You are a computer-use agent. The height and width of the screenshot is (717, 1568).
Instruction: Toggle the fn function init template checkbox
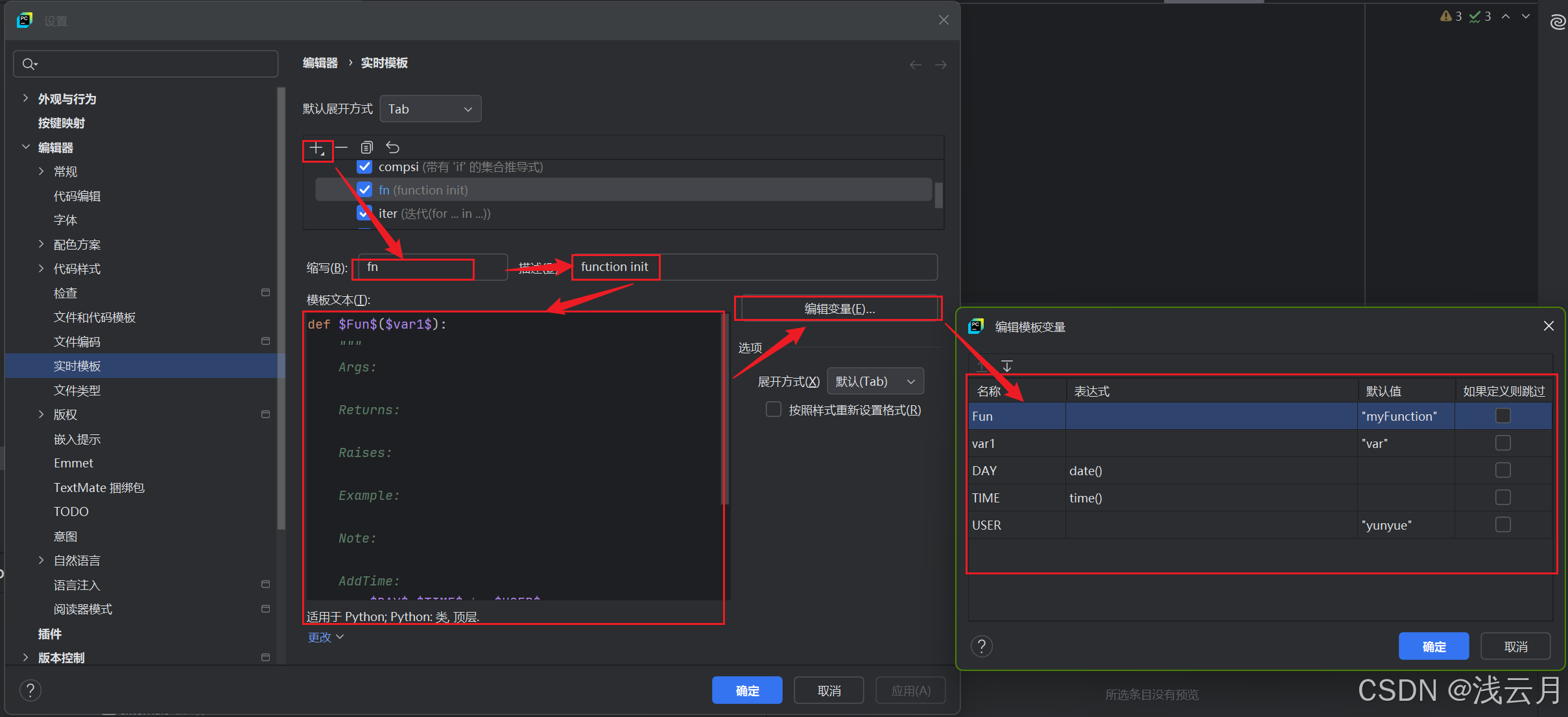(364, 190)
